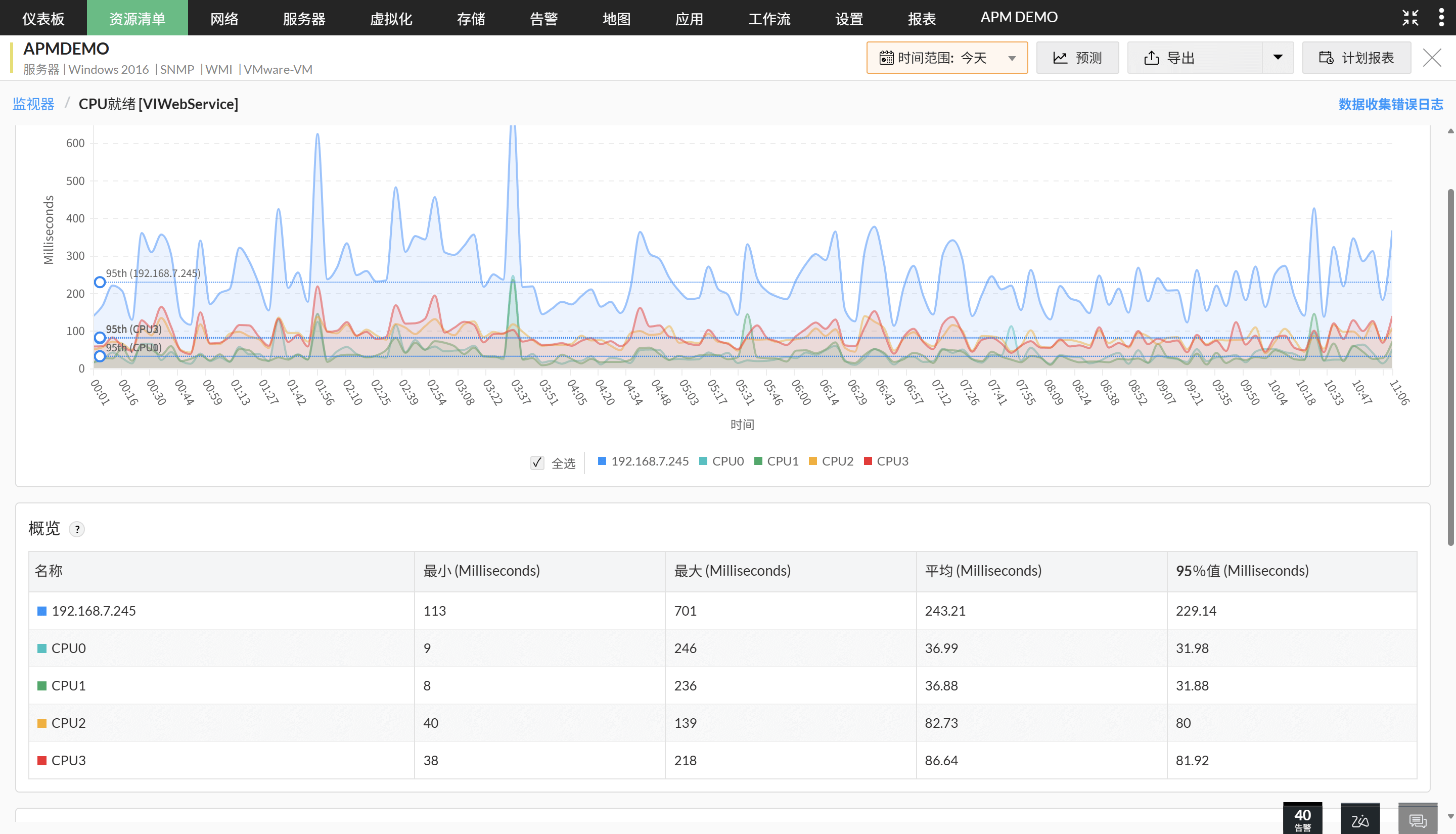Image resolution: width=1456 pixels, height=834 pixels.
Task: Click the 95th percentile 192.168.7.245 marker
Action: pyautogui.click(x=100, y=283)
